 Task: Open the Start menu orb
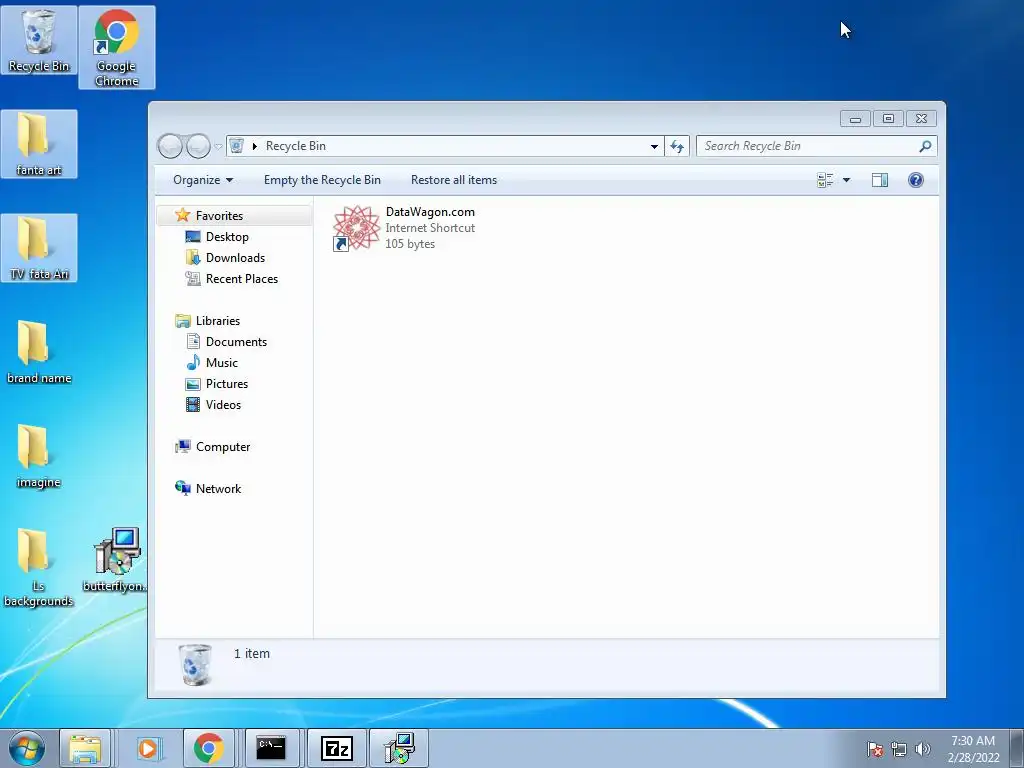27,748
